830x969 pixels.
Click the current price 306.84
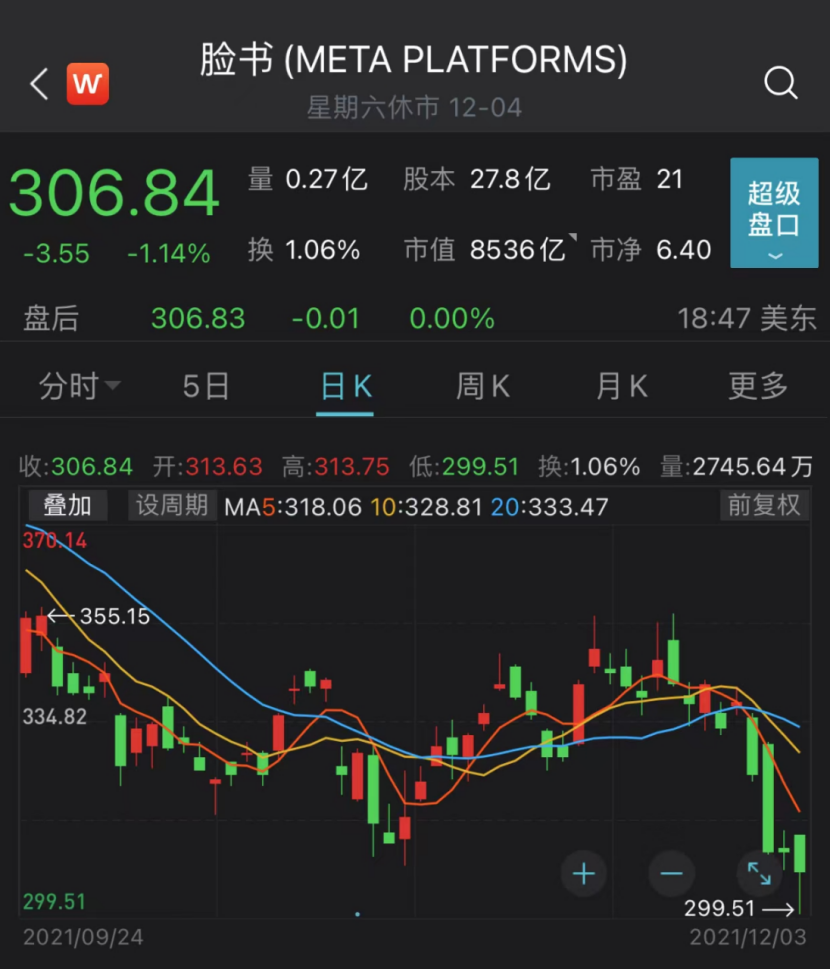point(114,193)
